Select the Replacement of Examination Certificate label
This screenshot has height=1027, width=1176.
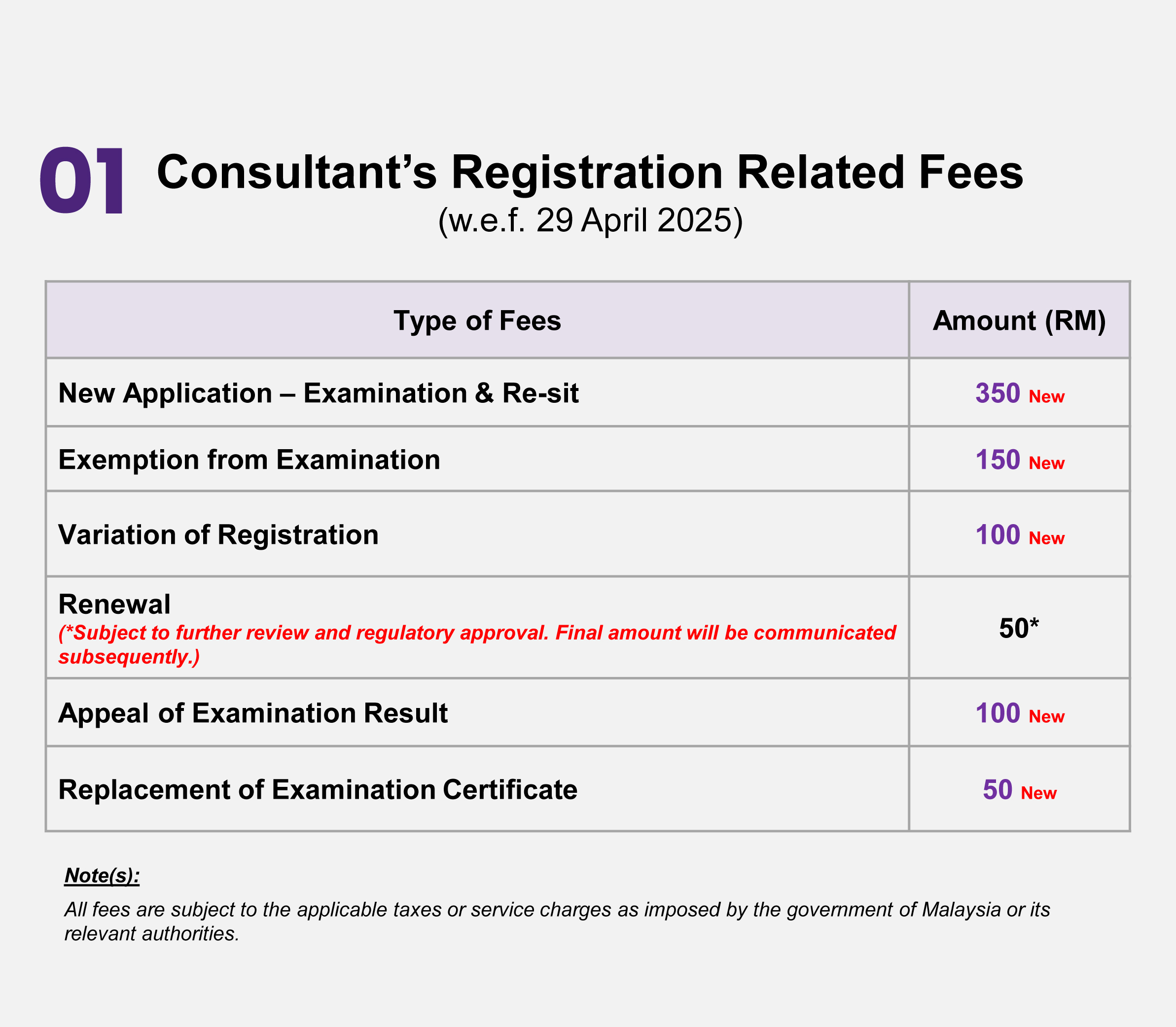coord(318,789)
